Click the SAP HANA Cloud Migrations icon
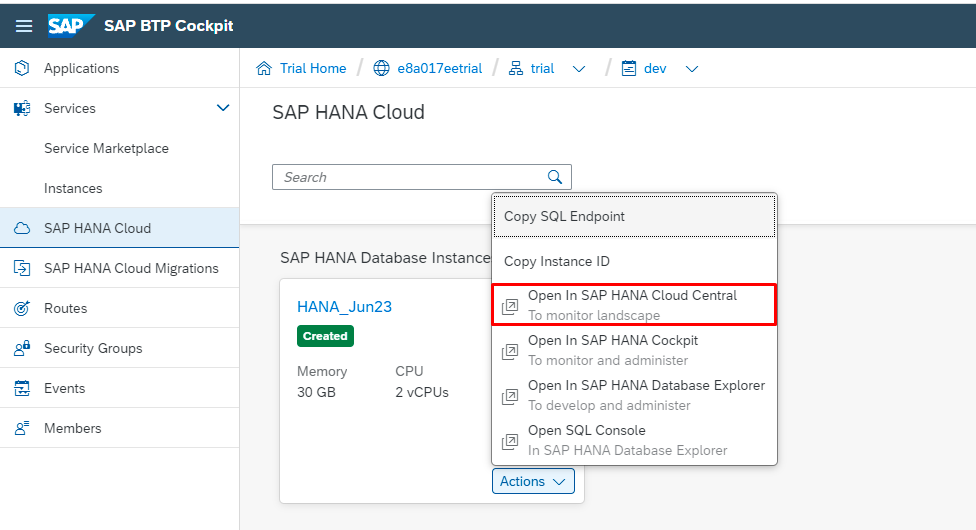976x530 pixels. (22, 268)
